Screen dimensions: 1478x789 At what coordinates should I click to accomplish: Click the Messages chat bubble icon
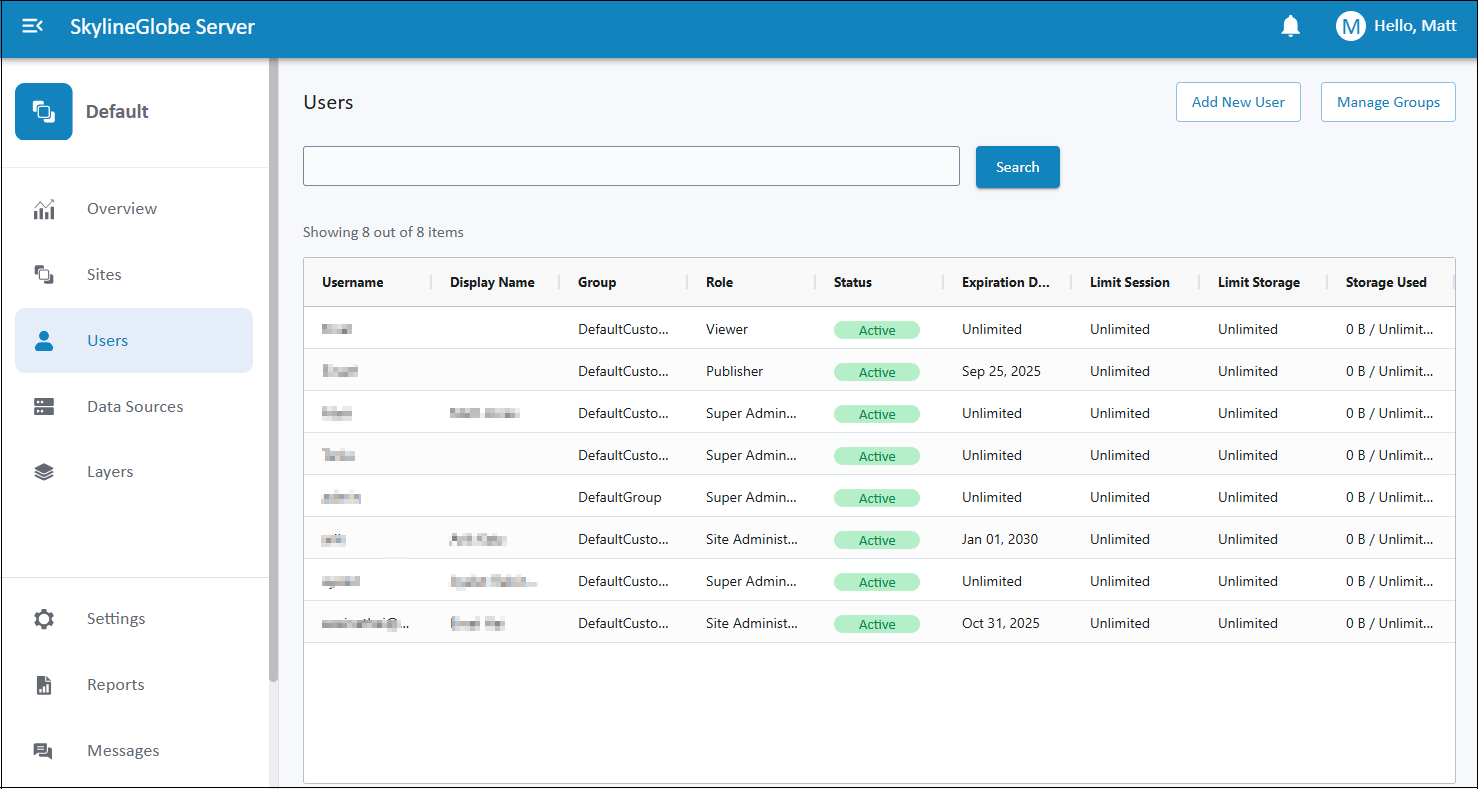click(44, 751)
